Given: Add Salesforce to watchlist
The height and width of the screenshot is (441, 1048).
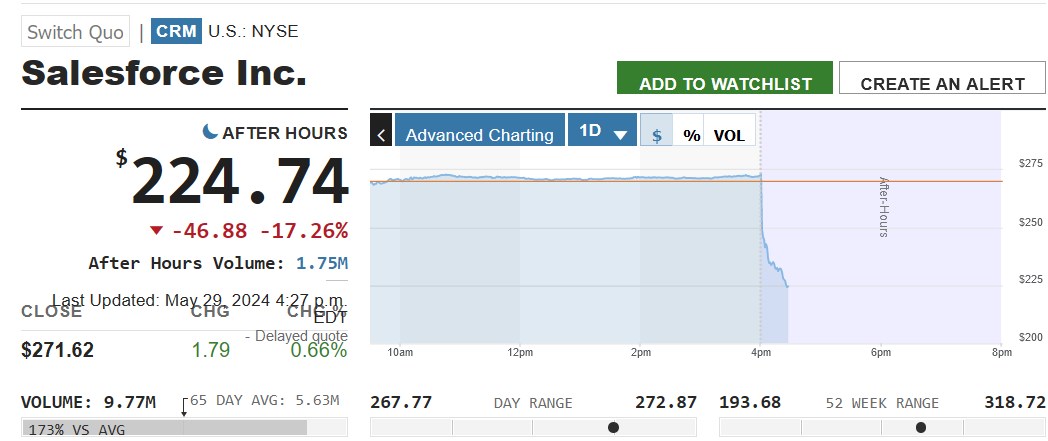Looking at the screenshot, I should [x=725, y=83].
